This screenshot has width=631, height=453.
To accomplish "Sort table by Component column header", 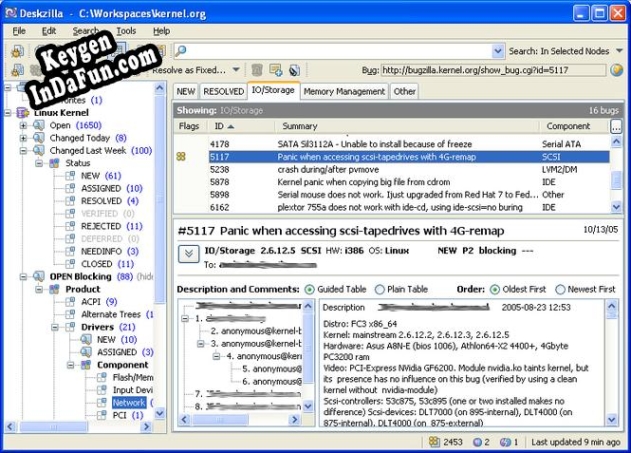I will coord(574,126).
